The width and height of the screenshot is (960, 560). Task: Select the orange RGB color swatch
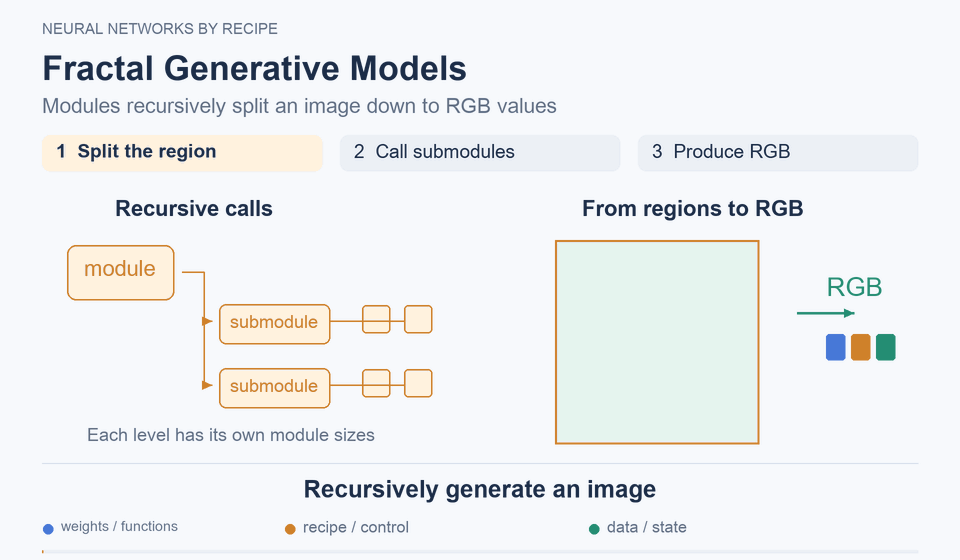pos(861,347)
